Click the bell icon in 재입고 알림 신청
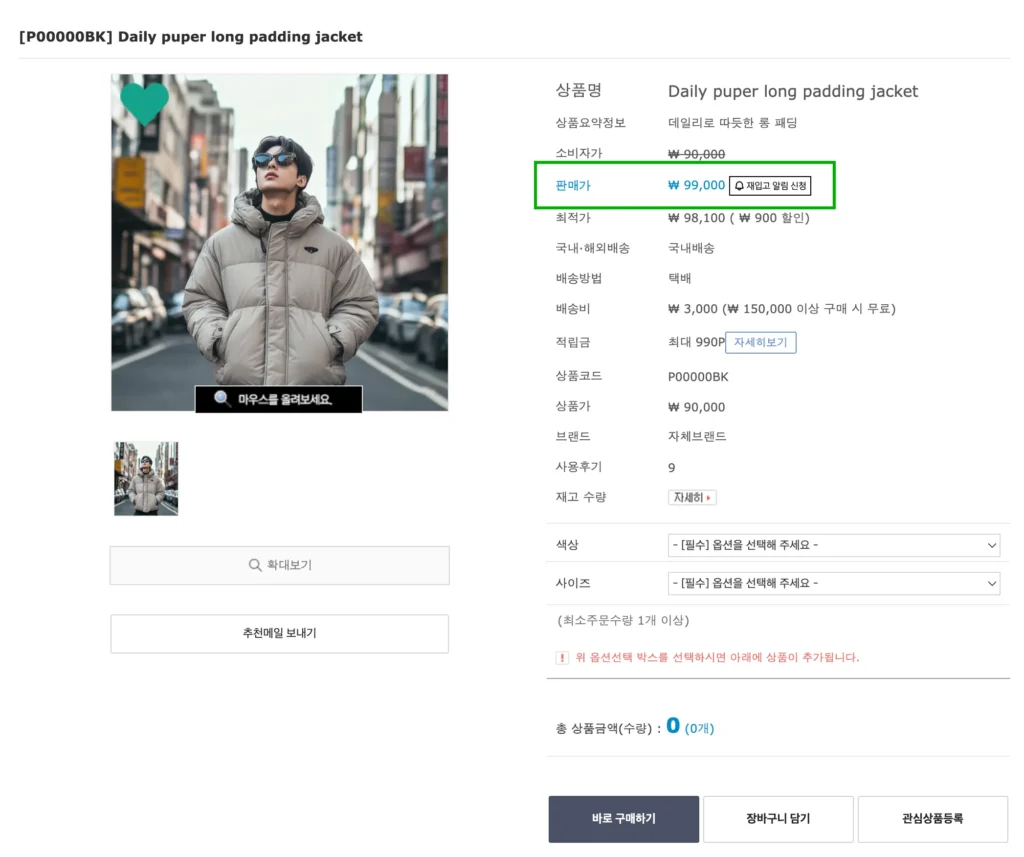1024x857 pixels. point(740,185)
